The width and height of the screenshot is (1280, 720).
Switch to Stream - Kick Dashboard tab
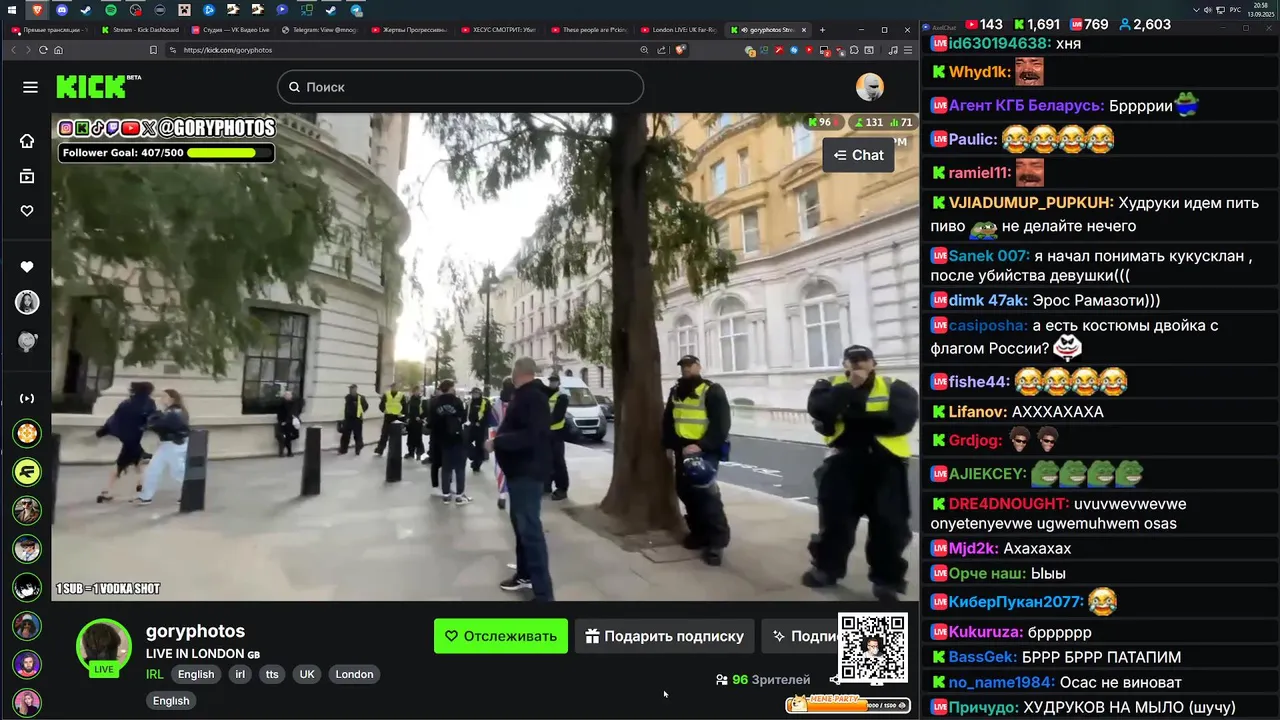pos(141,30)
